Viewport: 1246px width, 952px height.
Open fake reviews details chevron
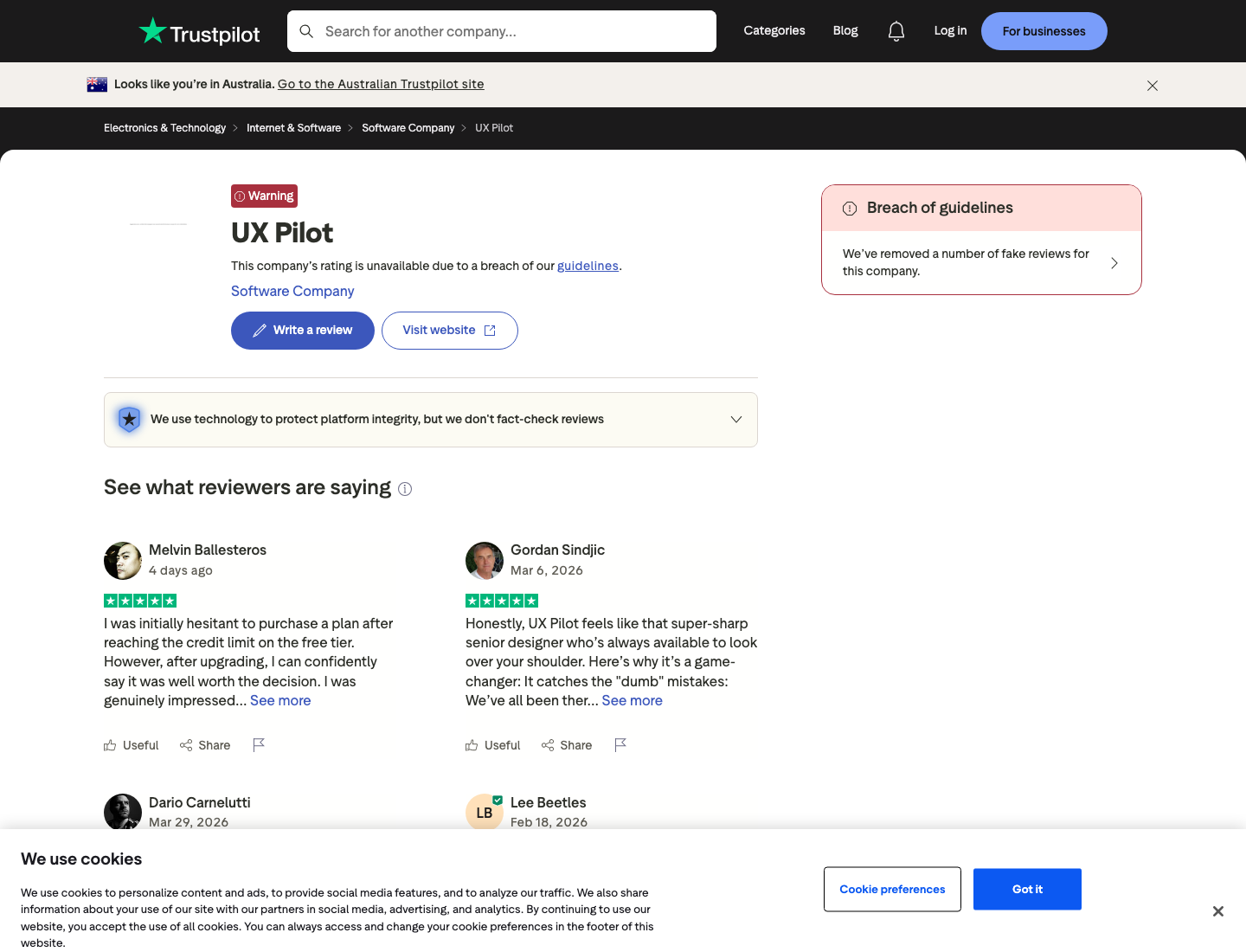1114,263
